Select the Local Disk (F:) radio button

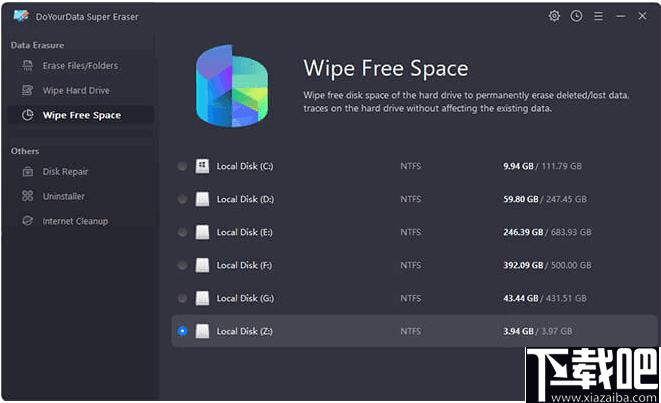tap(182, 265)
